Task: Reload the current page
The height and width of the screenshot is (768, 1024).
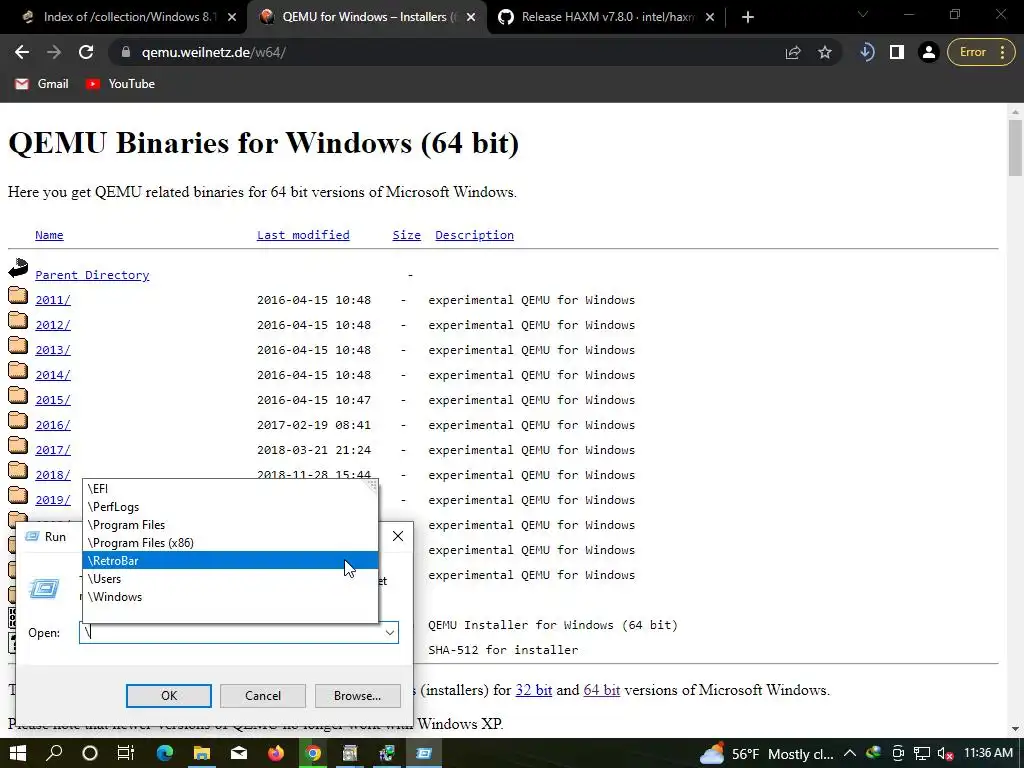Action: tap(86, 52)
